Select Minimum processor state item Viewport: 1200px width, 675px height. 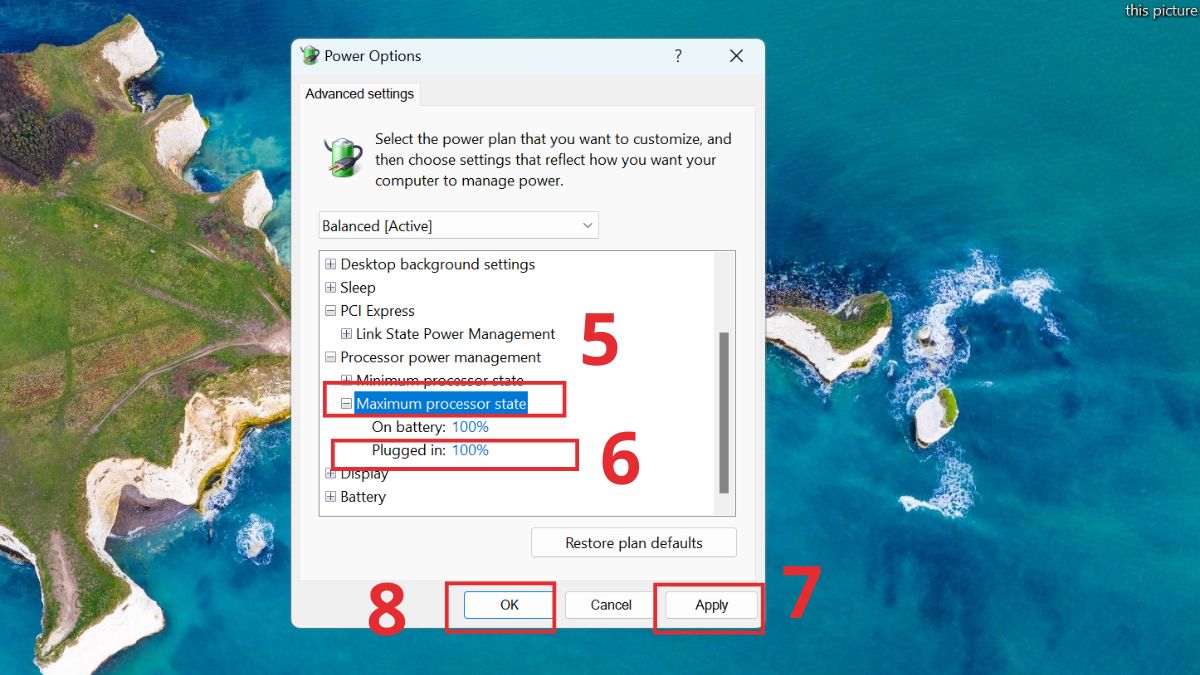(440, 381)
